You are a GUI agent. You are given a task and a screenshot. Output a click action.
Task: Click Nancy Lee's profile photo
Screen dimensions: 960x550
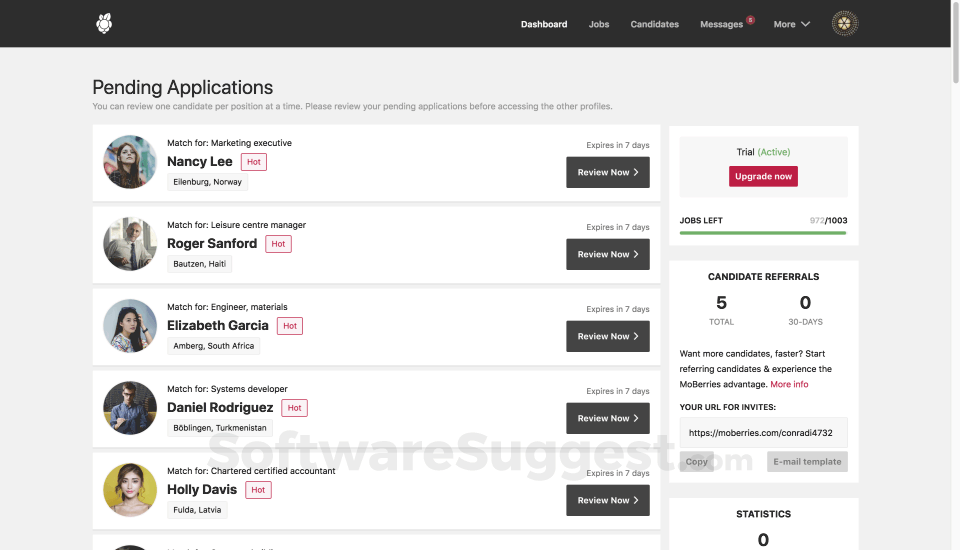(x=130, y=162)
